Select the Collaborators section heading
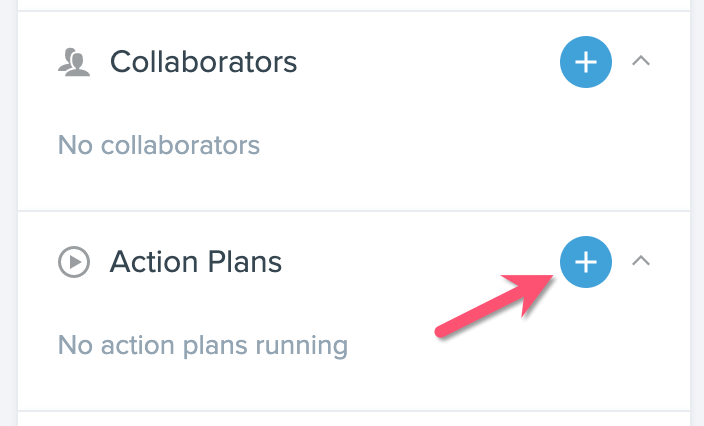Viewport: 704px width, 426px height. tap(203, 61)
